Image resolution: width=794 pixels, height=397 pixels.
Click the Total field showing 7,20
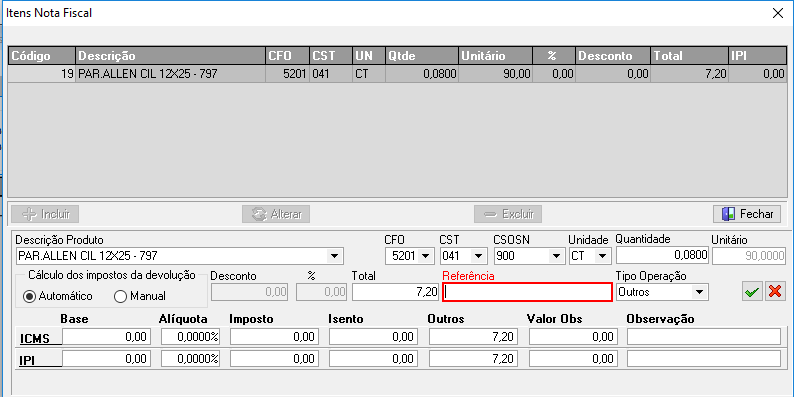click(395, 292)
